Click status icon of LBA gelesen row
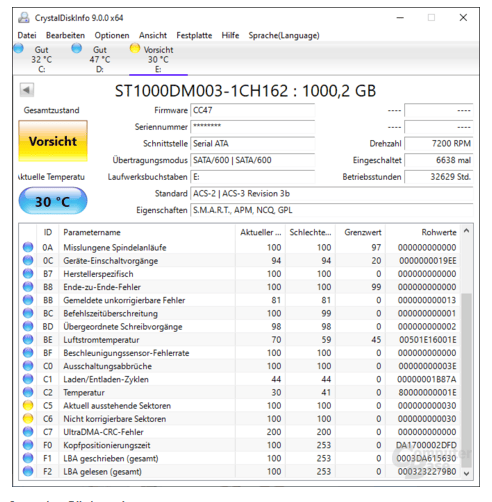 point(28,471)
